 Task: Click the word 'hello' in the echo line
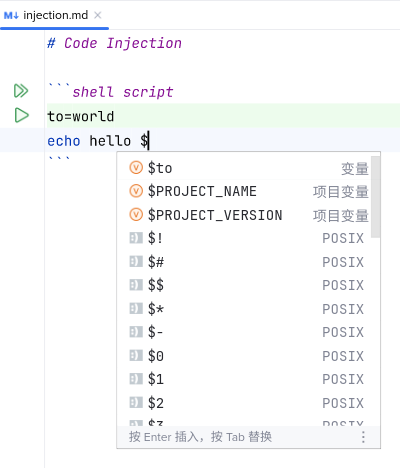click(x=110, y=141)
